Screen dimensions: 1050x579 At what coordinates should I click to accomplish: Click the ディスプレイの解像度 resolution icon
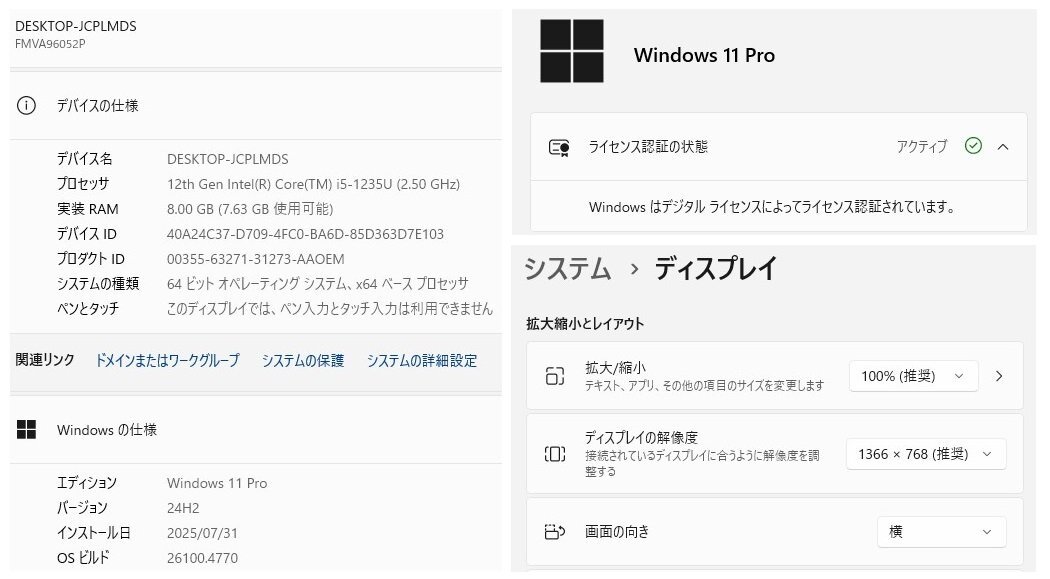coord(555,454)
